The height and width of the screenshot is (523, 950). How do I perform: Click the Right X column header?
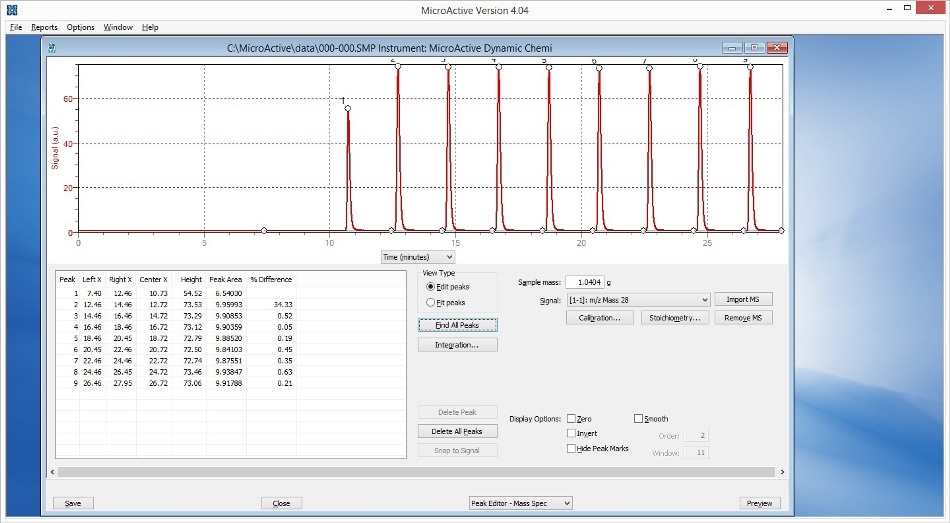click(x=121, y=279)
